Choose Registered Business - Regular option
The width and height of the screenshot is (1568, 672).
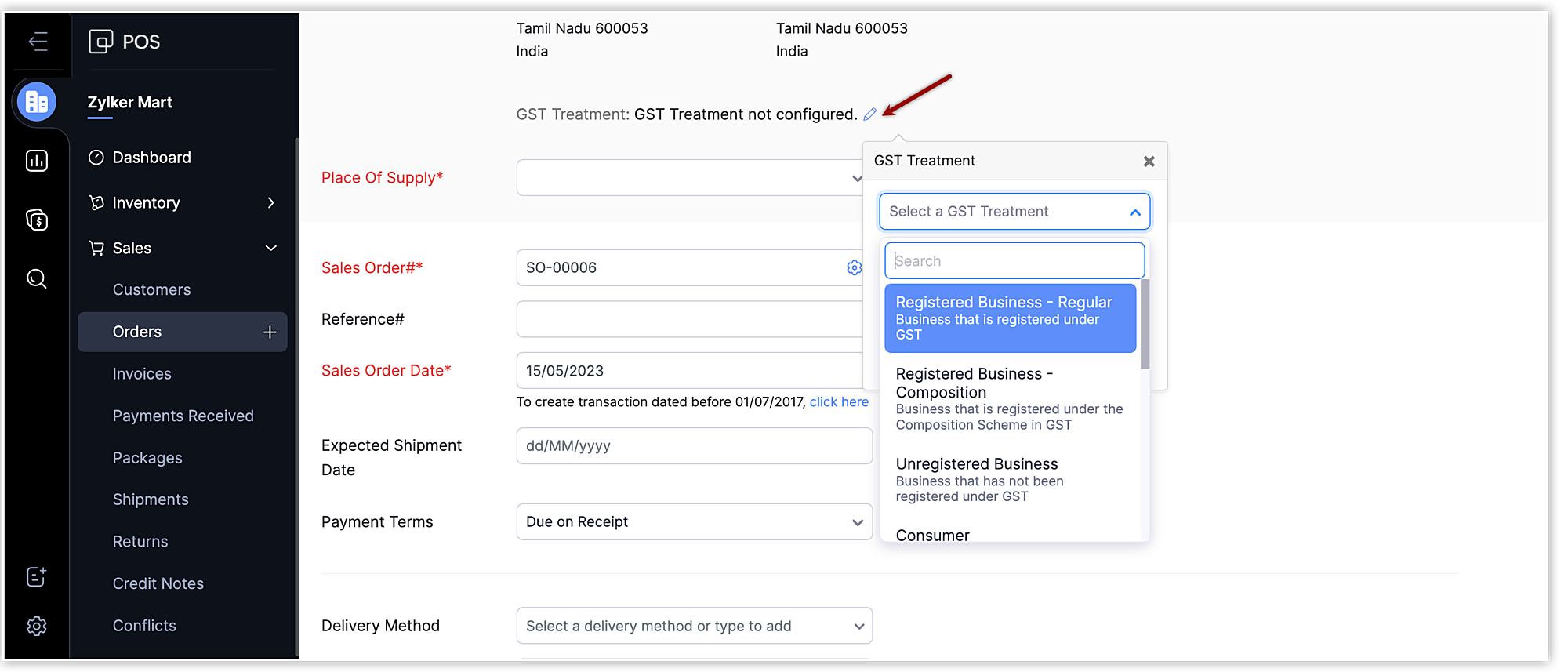click(1009, 318)
